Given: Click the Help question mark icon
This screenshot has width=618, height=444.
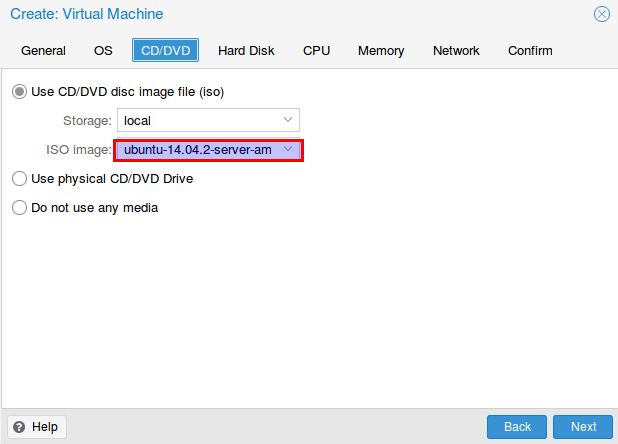Looking at the screenshot, I should coord(19,427).
